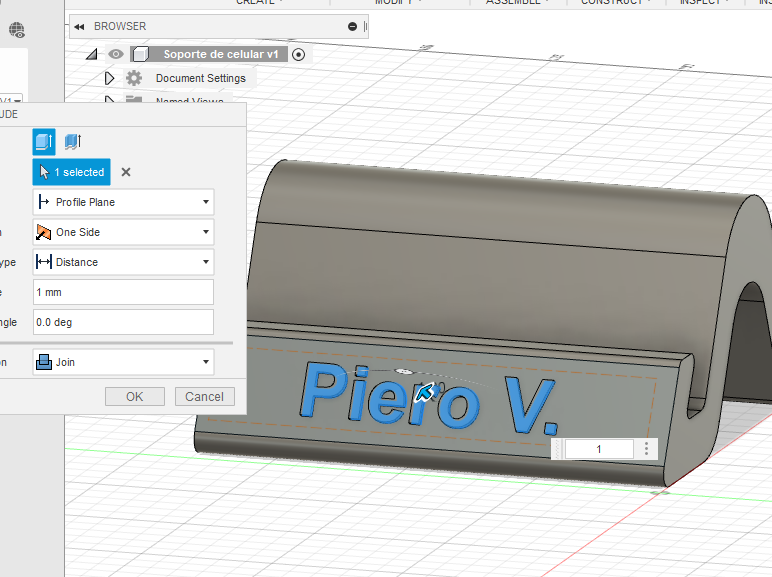Select the Thin Extrude type icon

[73, 142]
